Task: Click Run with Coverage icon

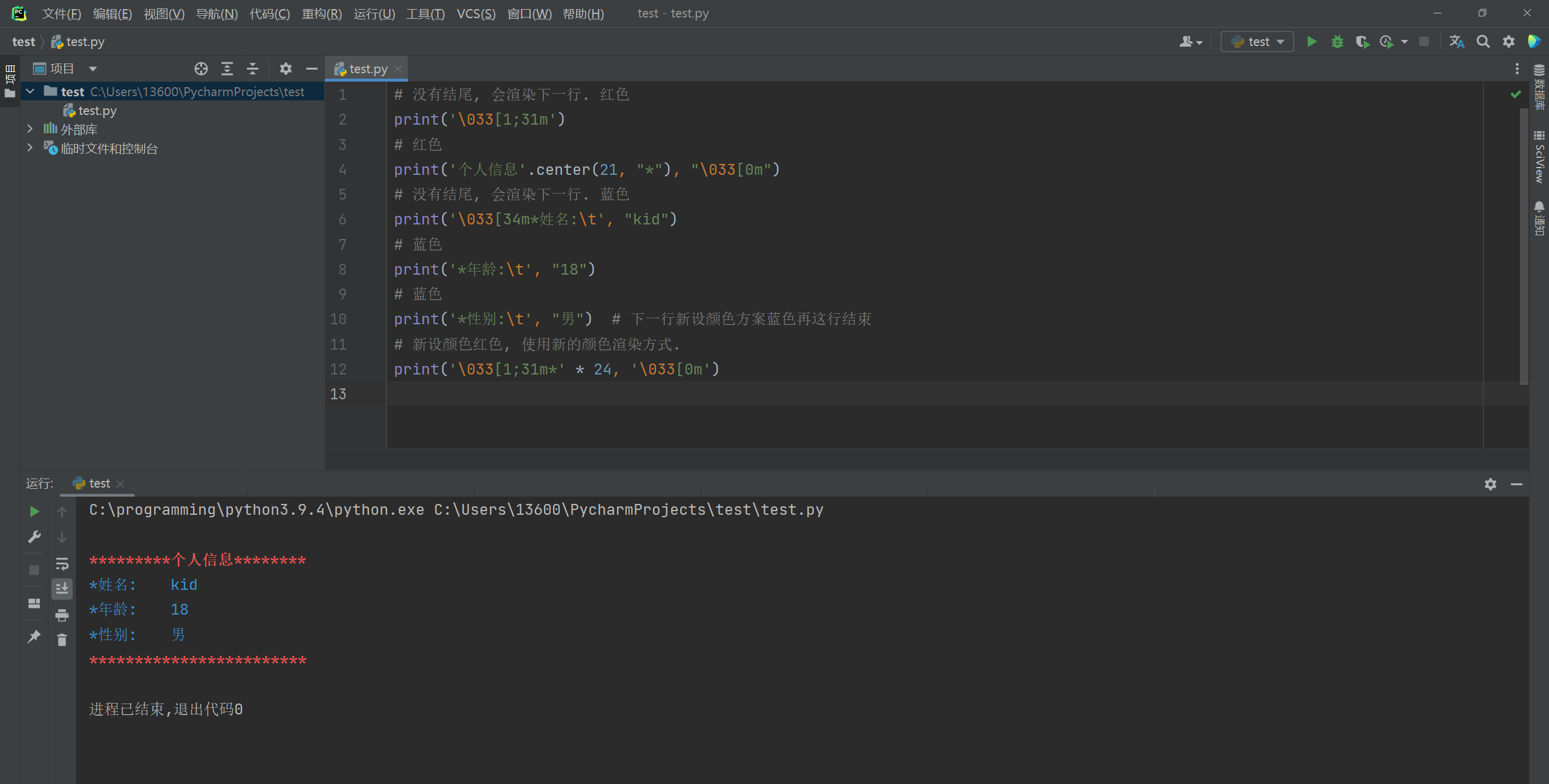Action: pos(1362,42)
